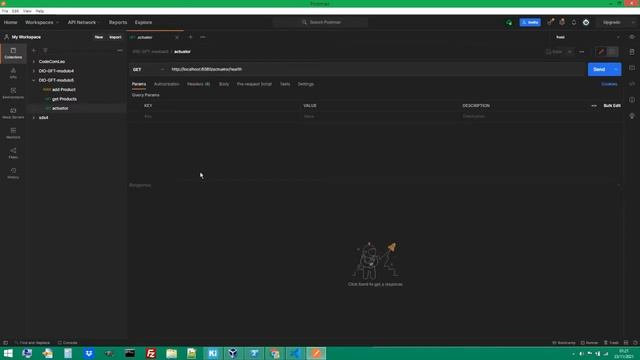Open Console in the status bar
The image size is (640, 360).
coord(68,343)
